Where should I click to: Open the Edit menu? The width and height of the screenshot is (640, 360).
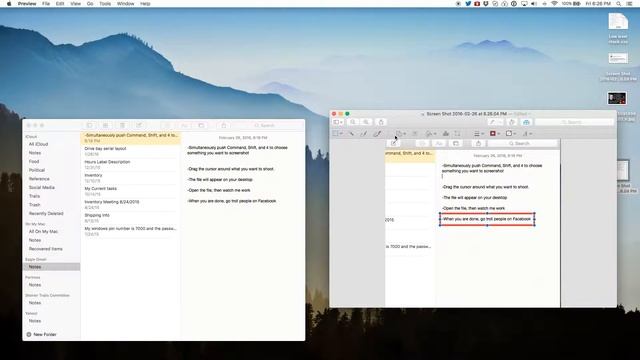coord(60,4)
